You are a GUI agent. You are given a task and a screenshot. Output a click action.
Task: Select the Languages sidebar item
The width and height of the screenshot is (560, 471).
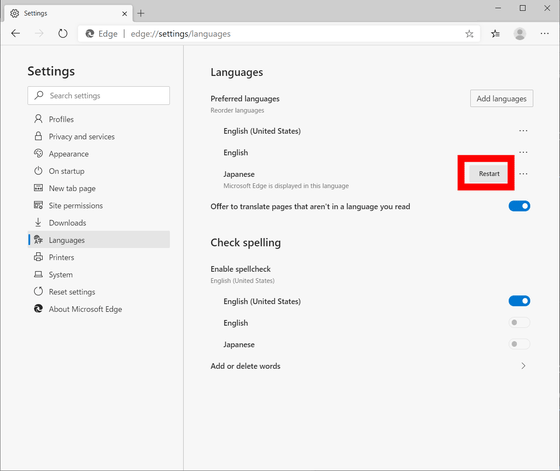point(99,240)
